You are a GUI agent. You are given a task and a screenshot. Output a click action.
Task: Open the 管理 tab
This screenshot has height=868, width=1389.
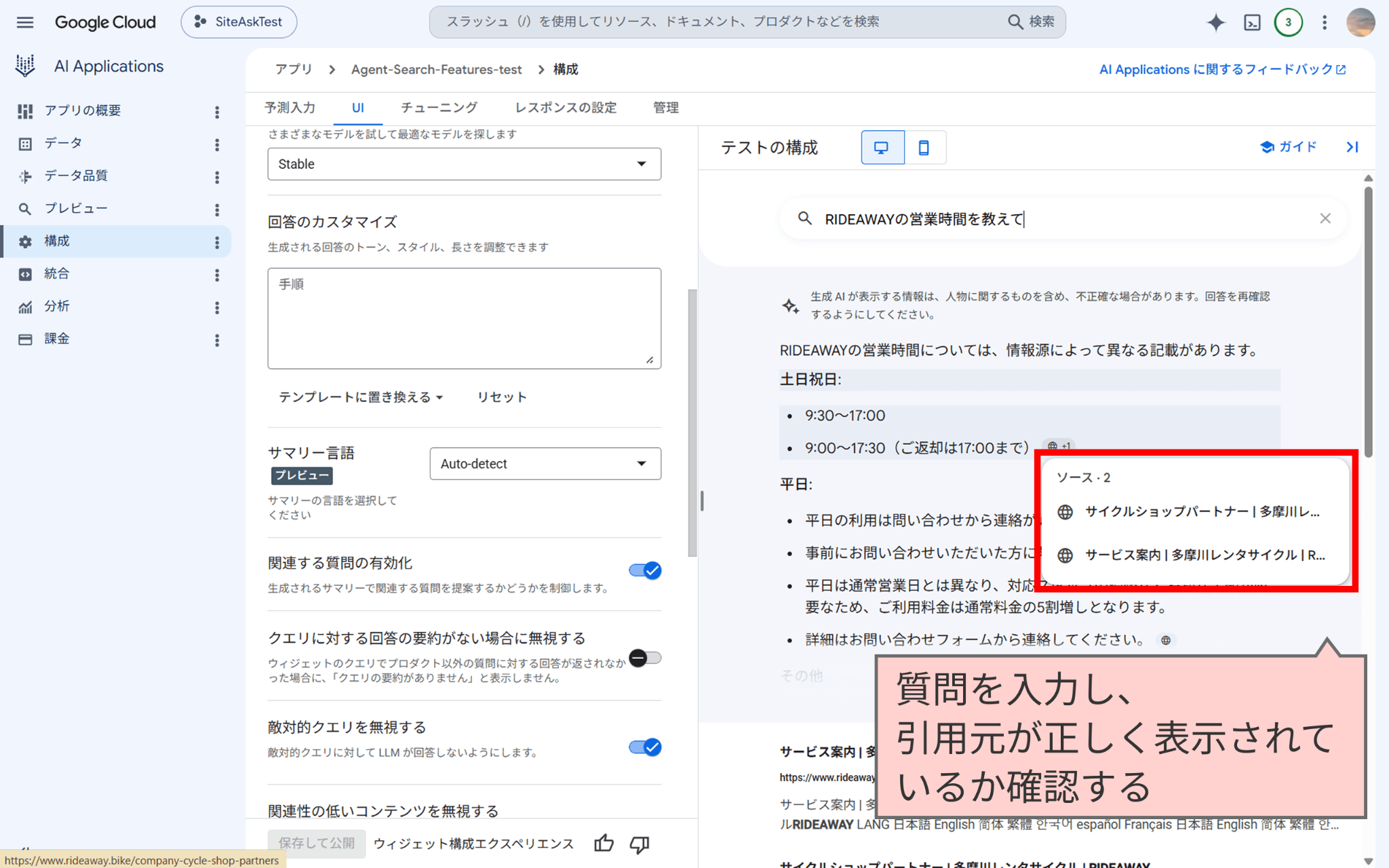coord(665,108)
